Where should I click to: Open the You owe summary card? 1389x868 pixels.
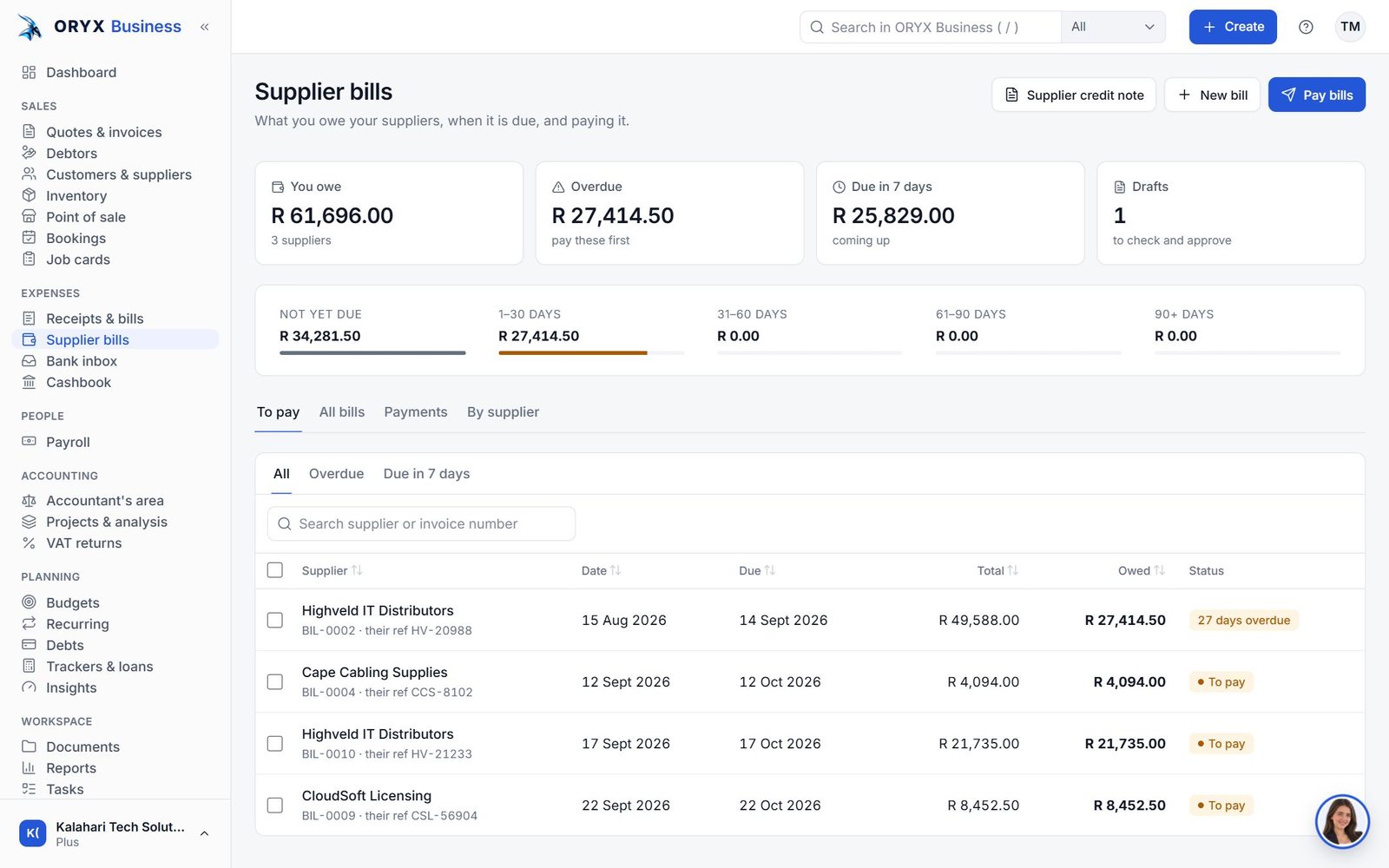[389, 213]
